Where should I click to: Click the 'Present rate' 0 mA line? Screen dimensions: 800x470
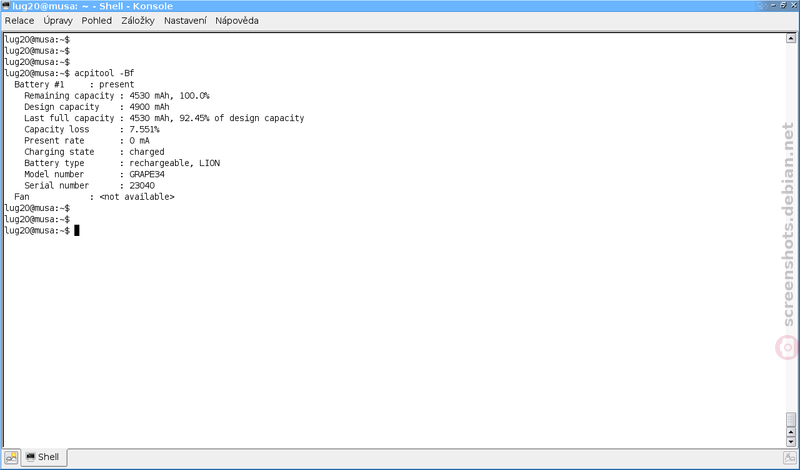tap(87, 140)
